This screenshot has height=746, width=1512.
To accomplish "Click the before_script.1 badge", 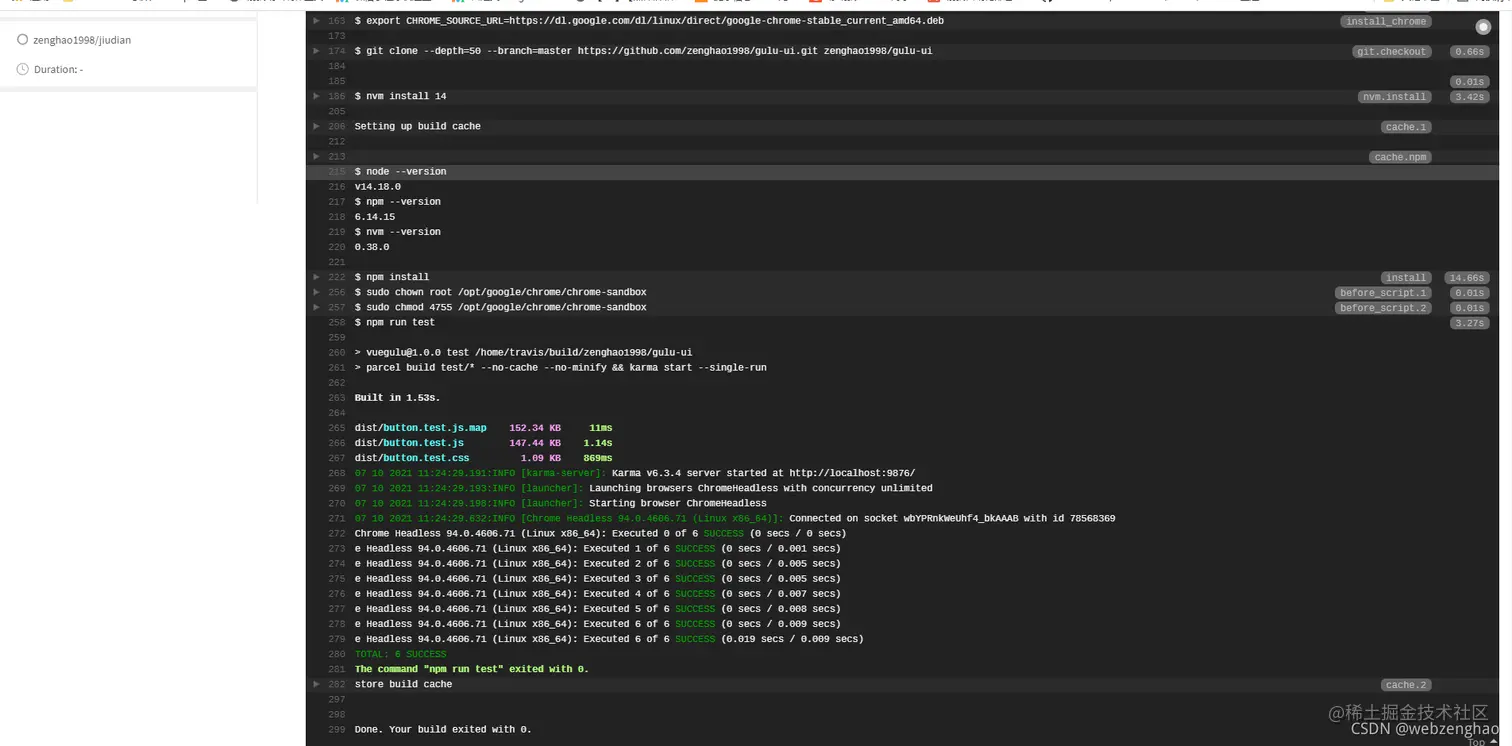I will click(x=1383, y=293).
